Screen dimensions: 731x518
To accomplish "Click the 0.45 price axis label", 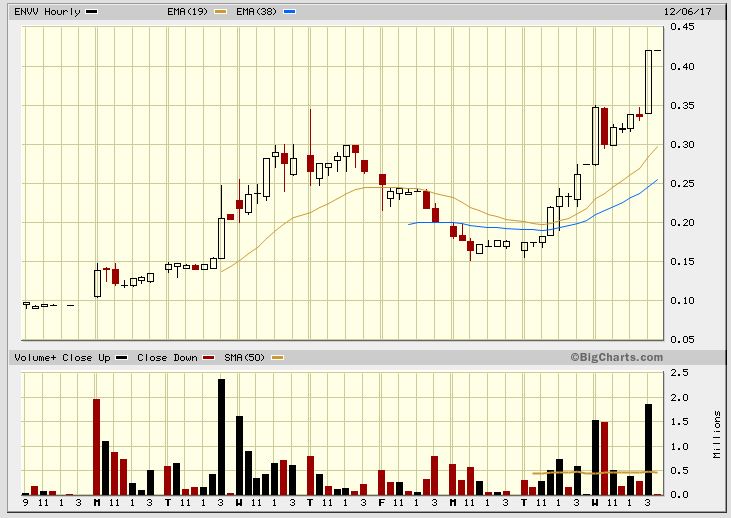I will coord(682,27).
